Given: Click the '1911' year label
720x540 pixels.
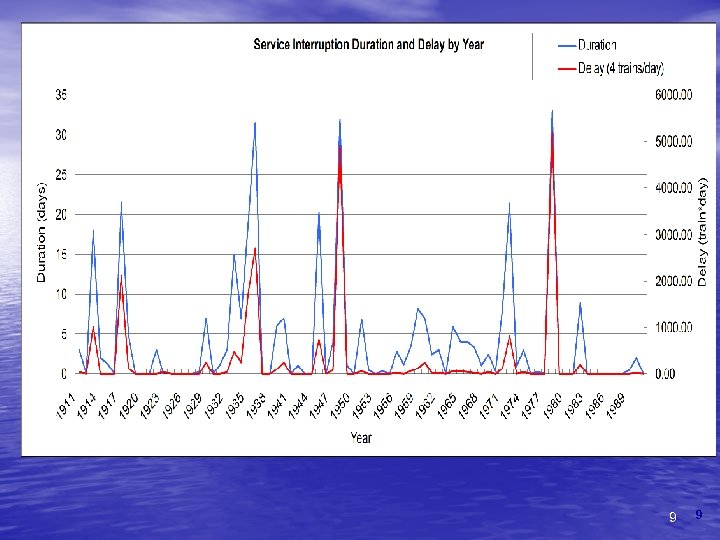Looking at the screenshot, I should click(66, 406).
